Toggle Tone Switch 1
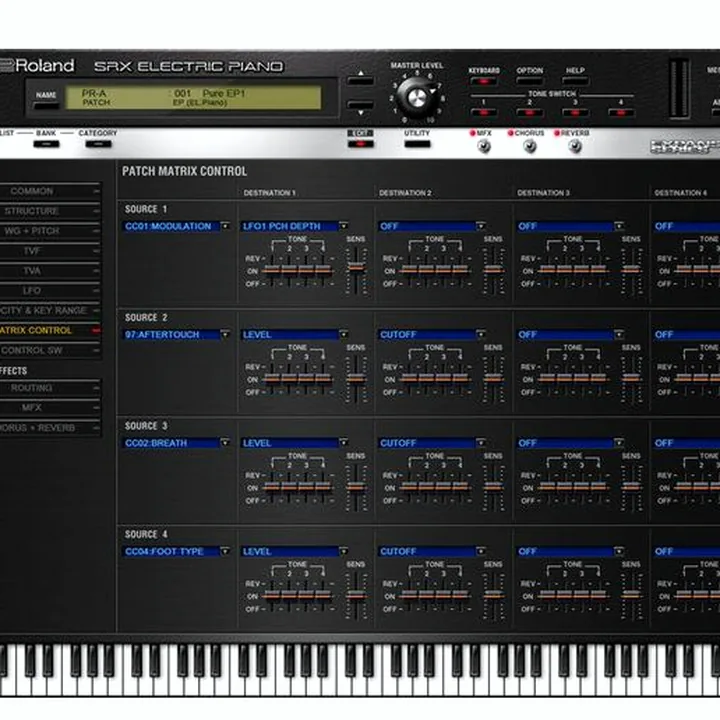The width and height of the screenshot is (720, 720). [x=484, y=112]
